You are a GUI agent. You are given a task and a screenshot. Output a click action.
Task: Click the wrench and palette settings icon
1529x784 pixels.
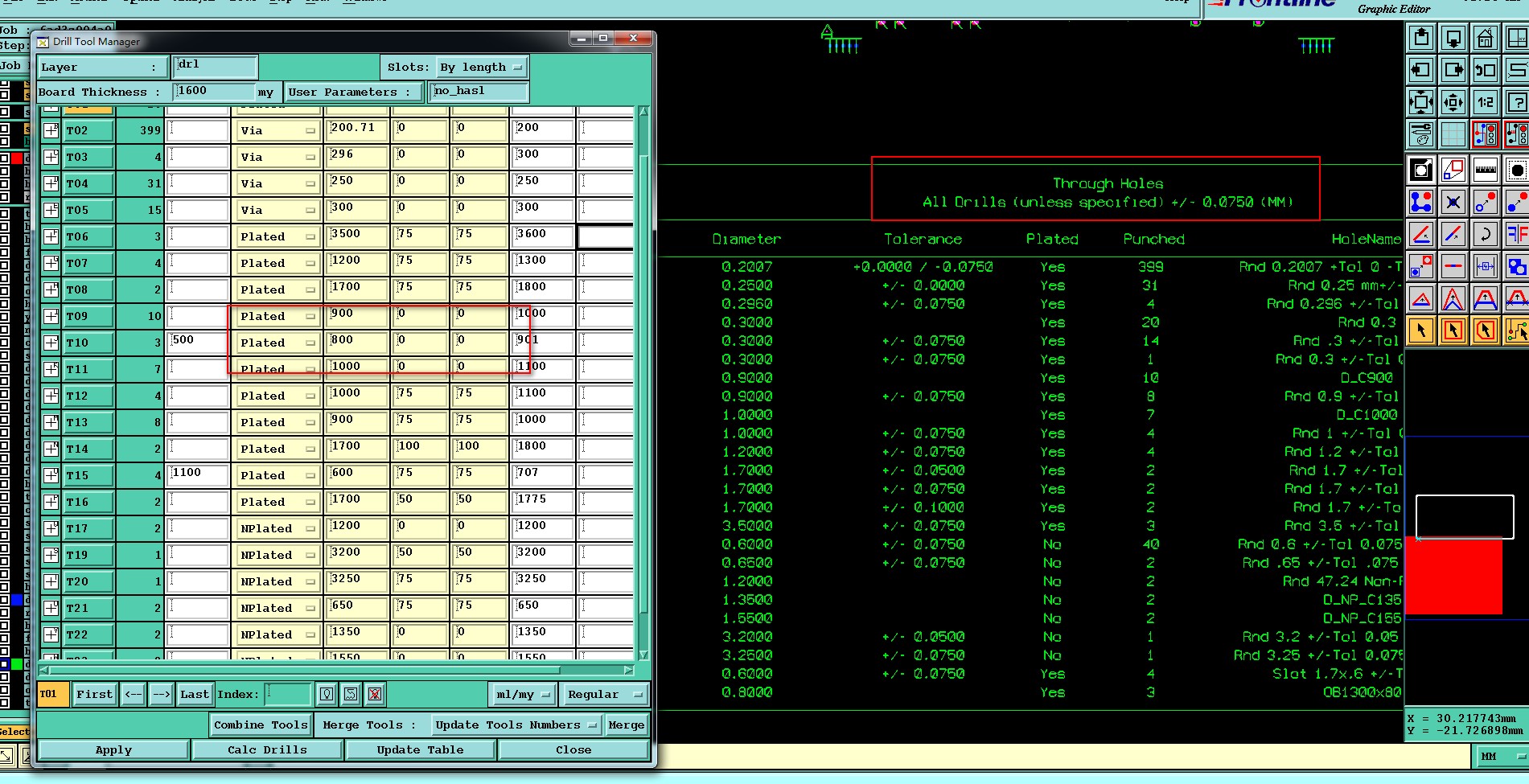(1421, 134)
